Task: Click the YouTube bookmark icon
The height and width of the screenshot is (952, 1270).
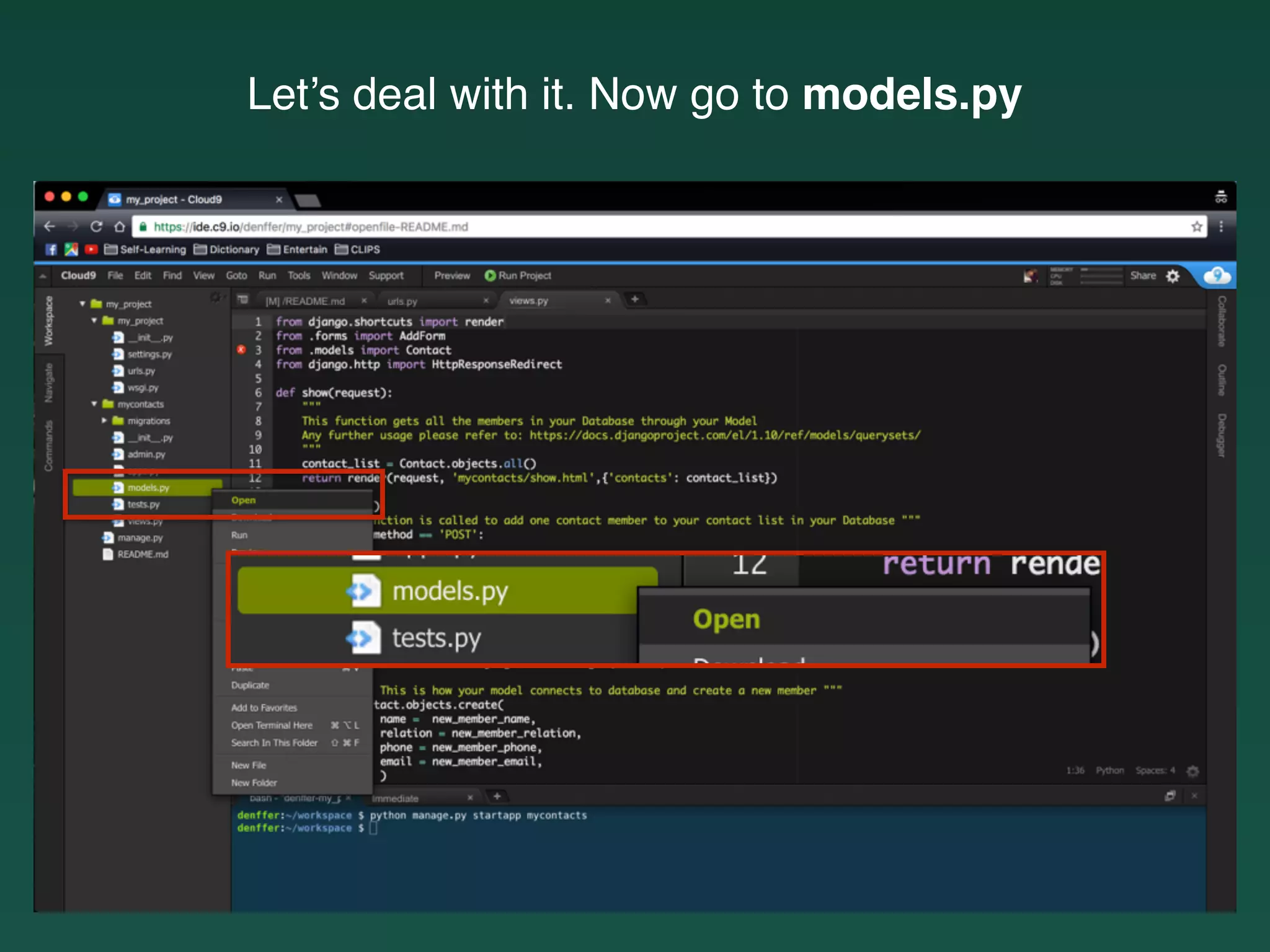Action: [x=91, y=250]
